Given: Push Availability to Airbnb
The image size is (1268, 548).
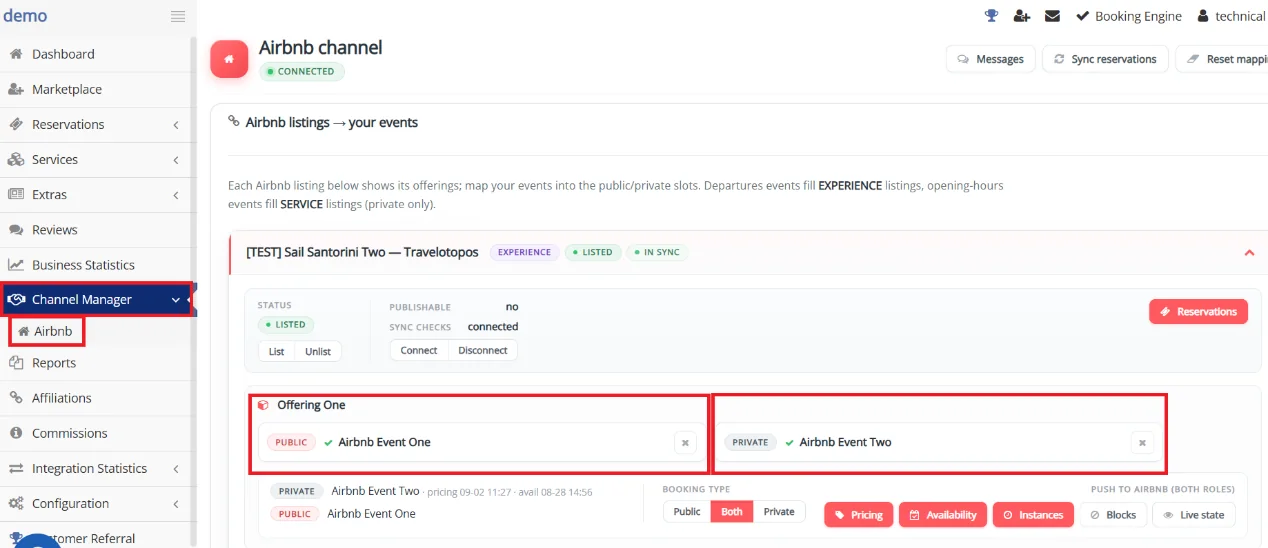Looking at the screenshot, I should click(x=943, y=515).
